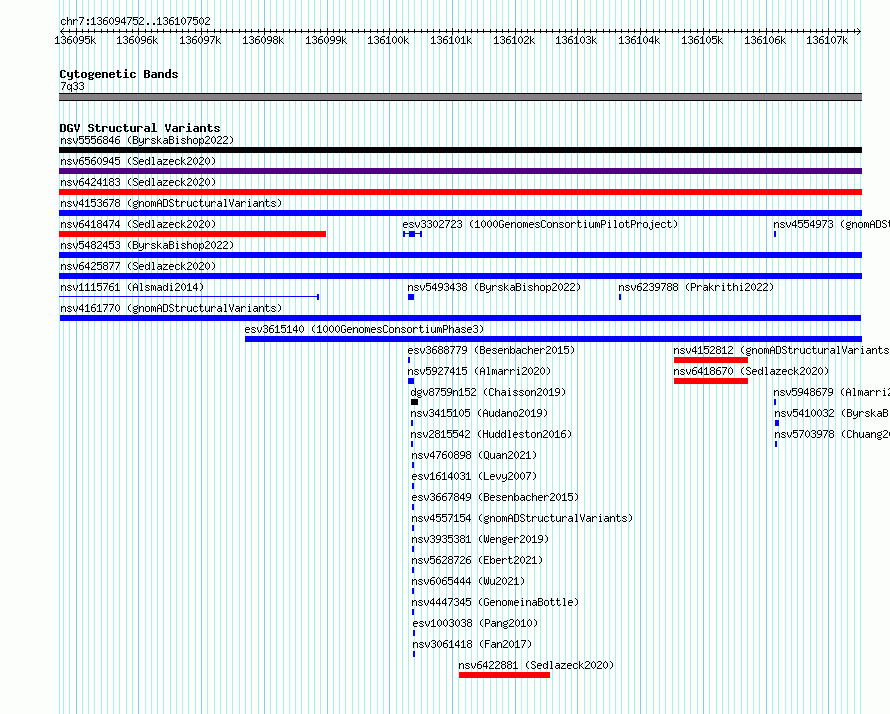Screen dimensions: 890x714
Task: Open nsv3415105 (Audano2019) label
Action: click(x=479, y=413)
